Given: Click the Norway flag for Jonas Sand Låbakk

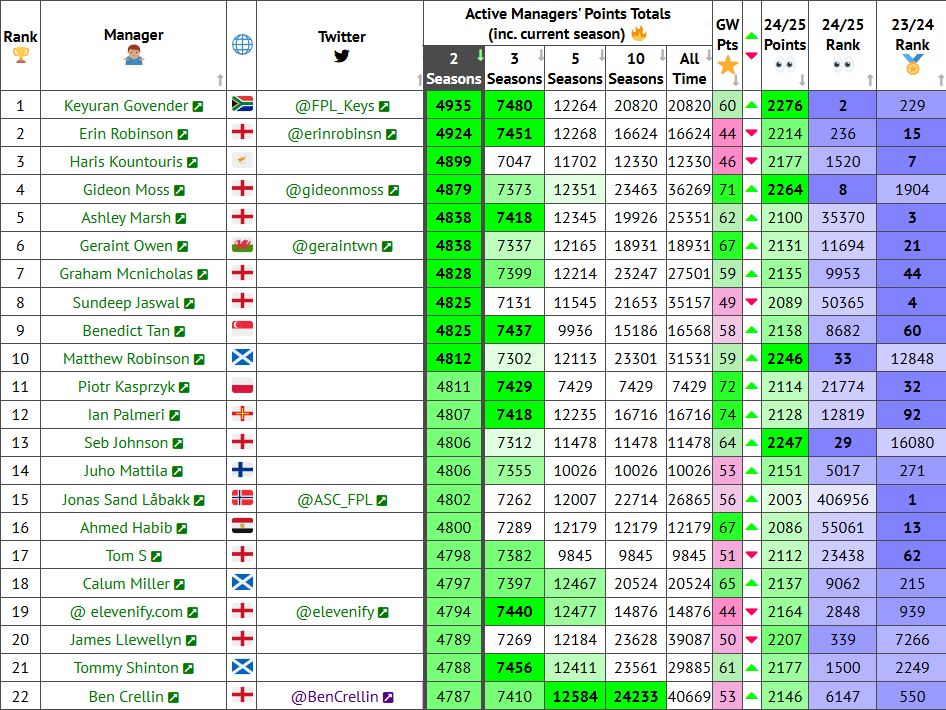Looking at the screenshot, I should pos(242,498).
